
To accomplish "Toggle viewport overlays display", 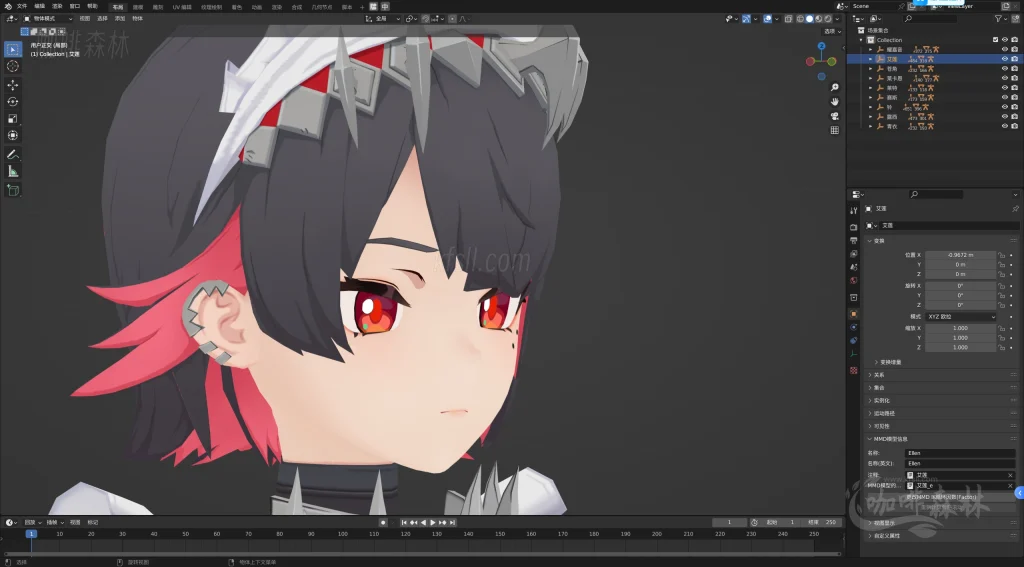I will tap(768, 19).
